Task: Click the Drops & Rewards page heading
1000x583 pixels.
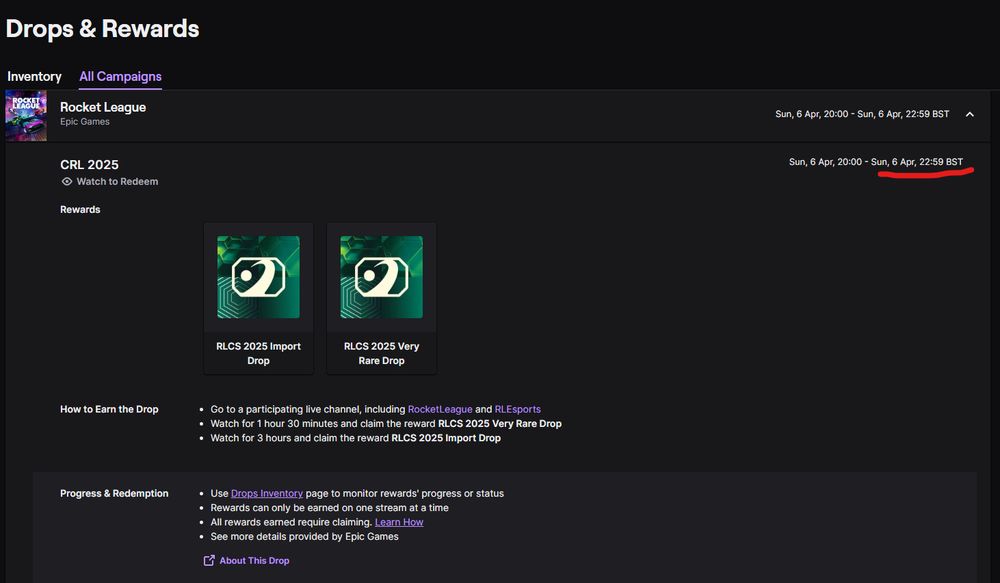Action: [103, 29]
